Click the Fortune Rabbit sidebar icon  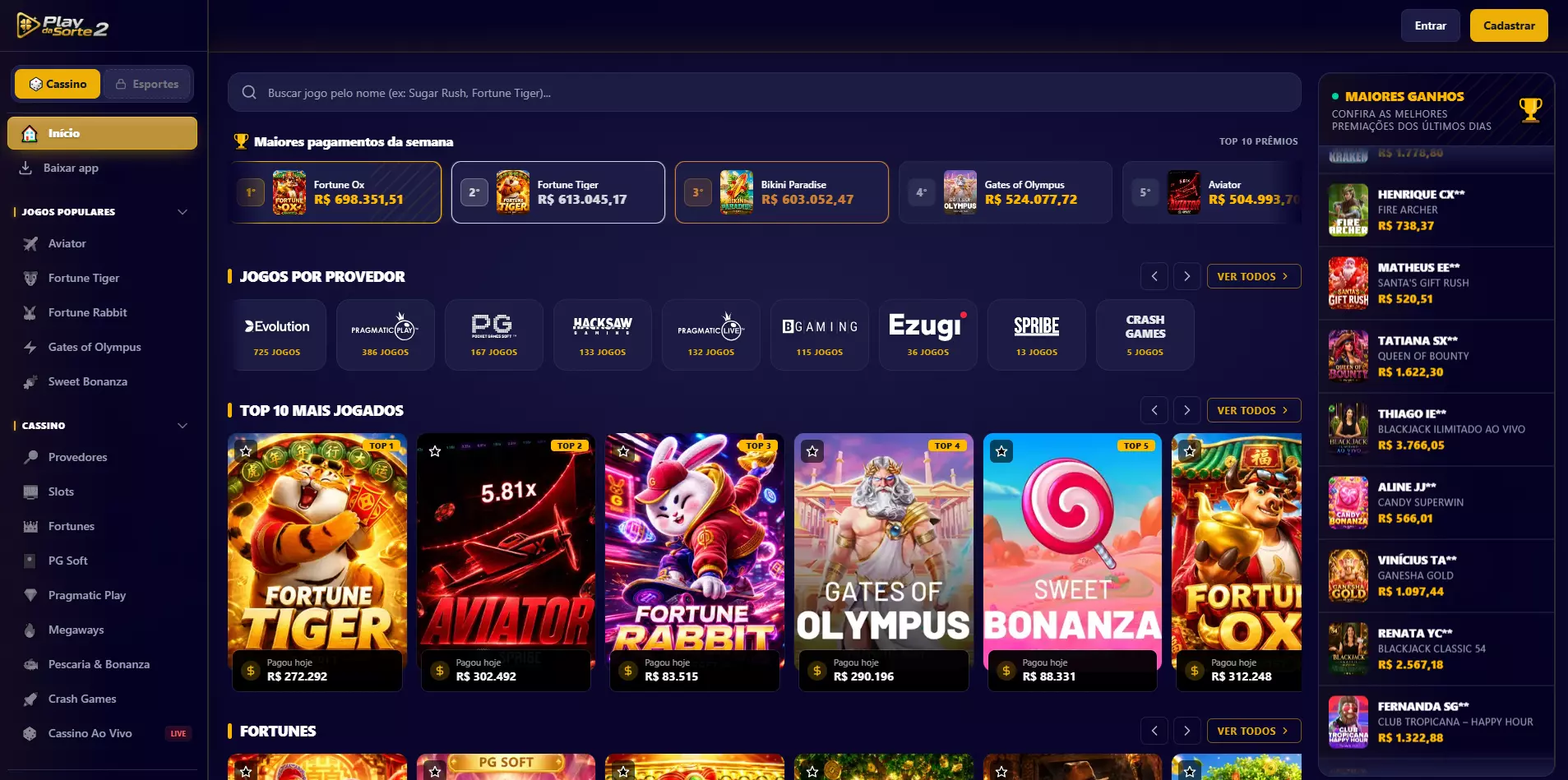[x=30, y=312]
